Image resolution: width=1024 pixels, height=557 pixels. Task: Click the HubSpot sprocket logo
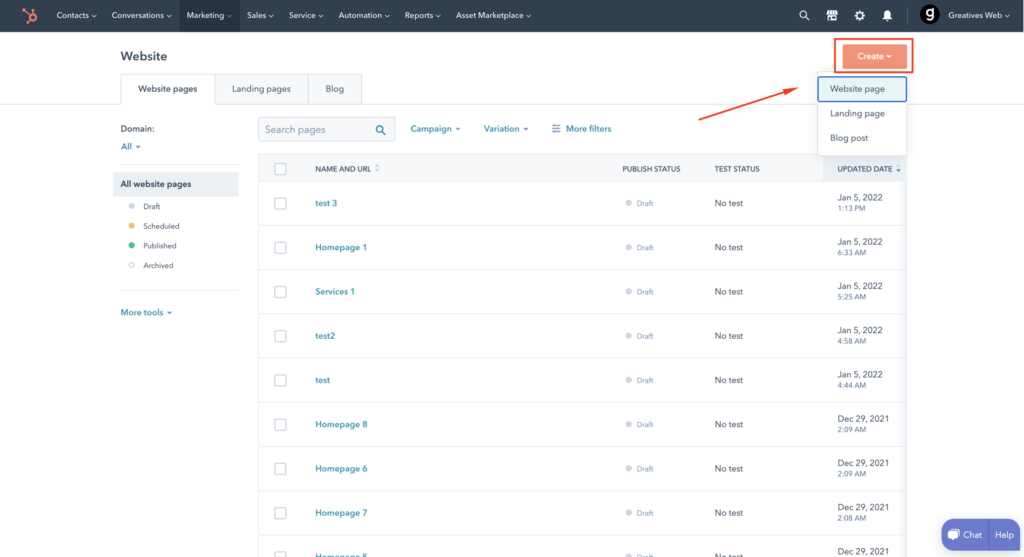point(29,15)
